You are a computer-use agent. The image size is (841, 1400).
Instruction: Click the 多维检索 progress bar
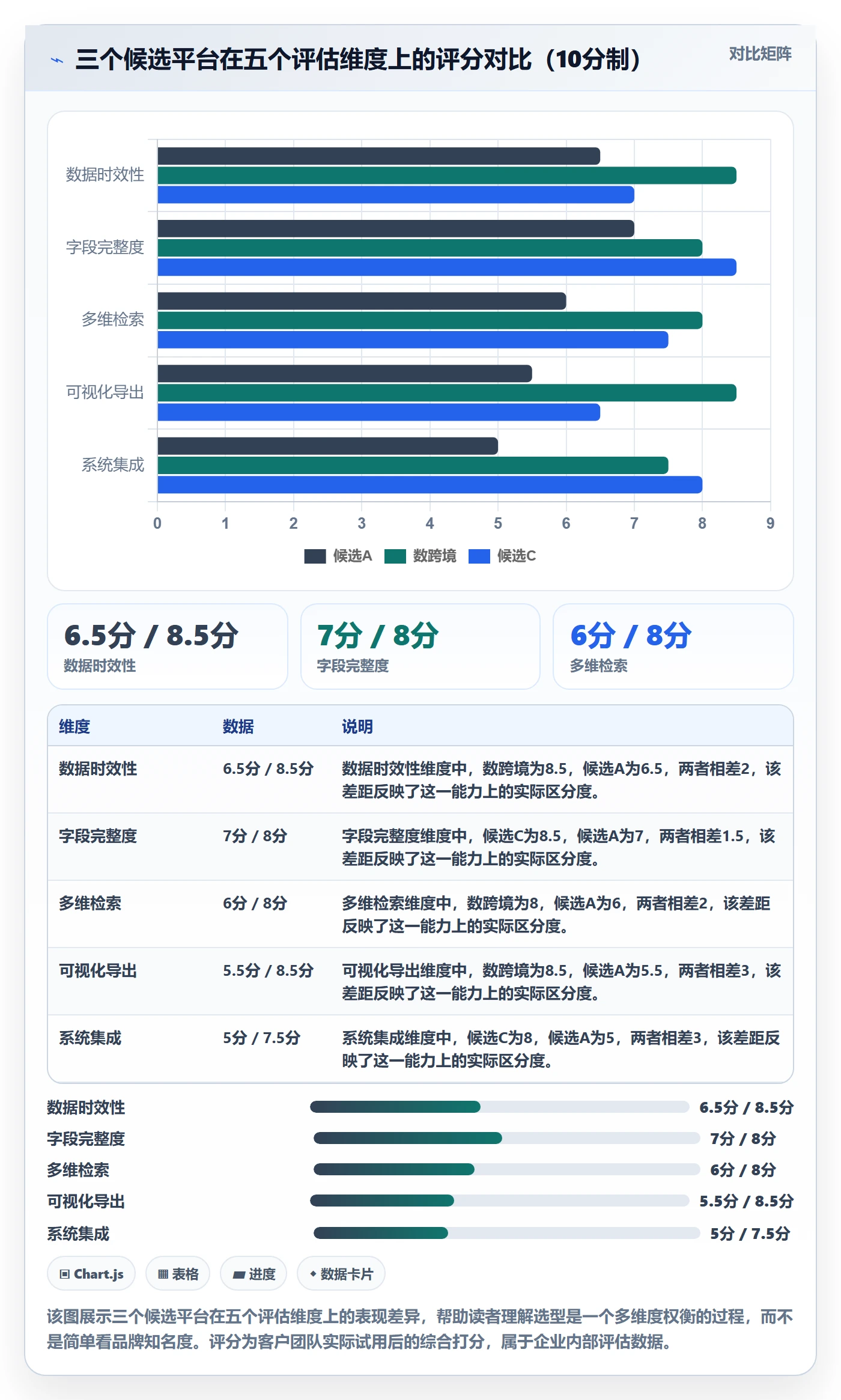coord(507,1169)
